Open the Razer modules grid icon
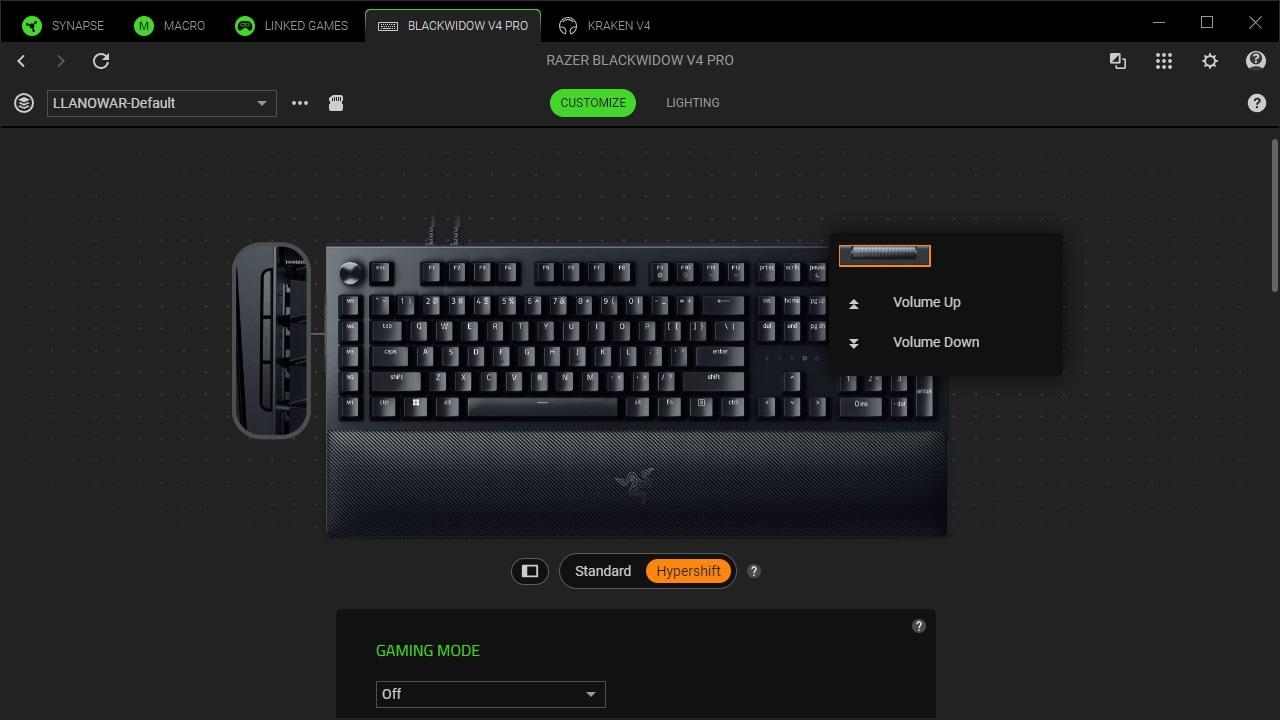The width and height of the screenshot is (1280, 720). point(1164,61)
